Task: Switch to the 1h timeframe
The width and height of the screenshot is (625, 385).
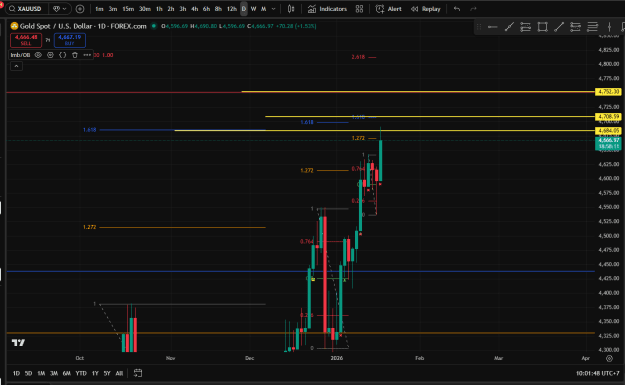Action: pyautogui.click(x=159, y=9)
